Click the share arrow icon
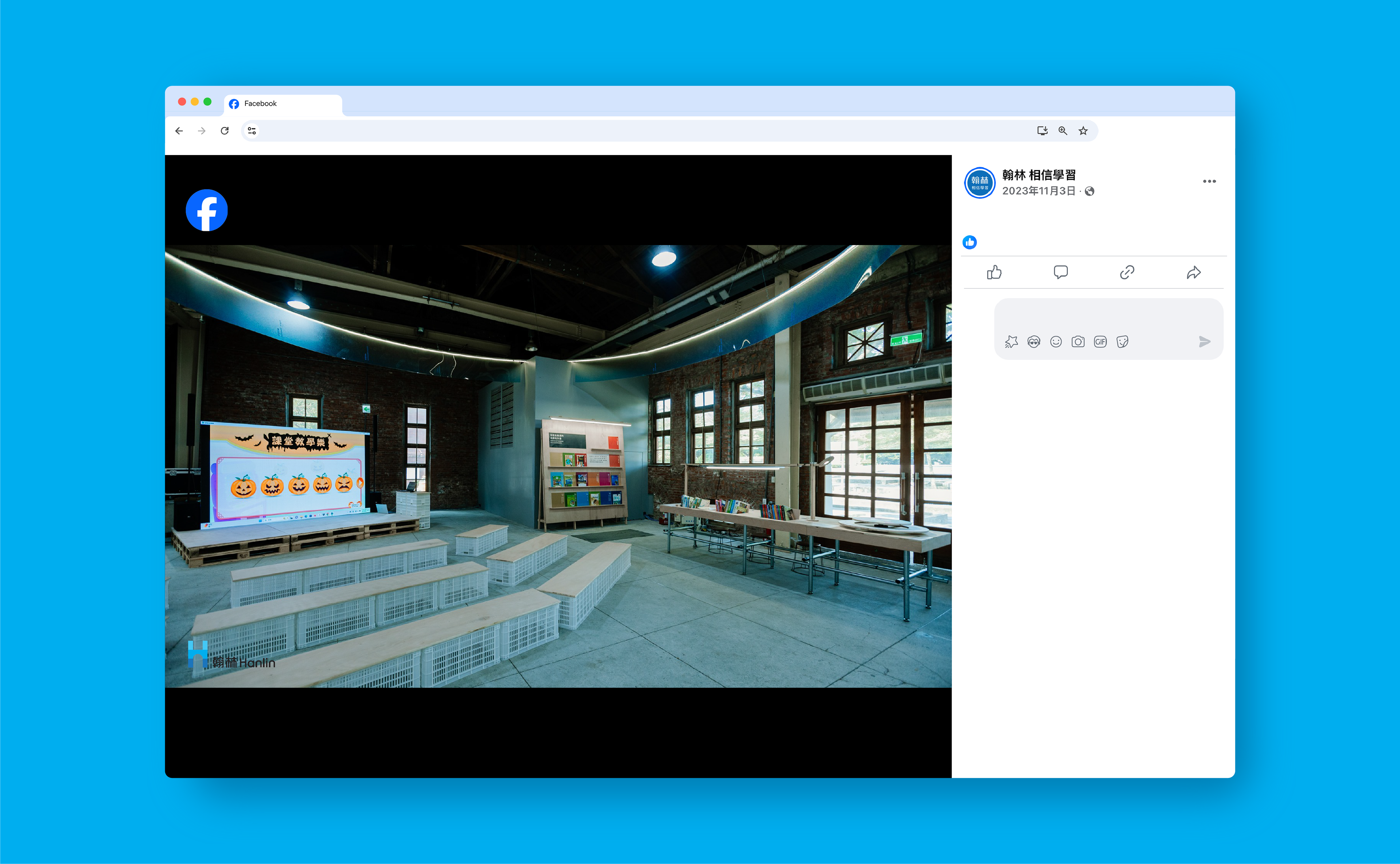The image size is (1400, 864). point(1193,272)
